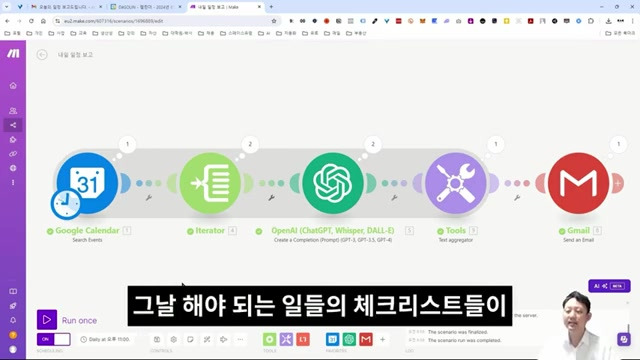
Task: Click the filter wrench between OpenAI and Tools
Action: [394, 198]
